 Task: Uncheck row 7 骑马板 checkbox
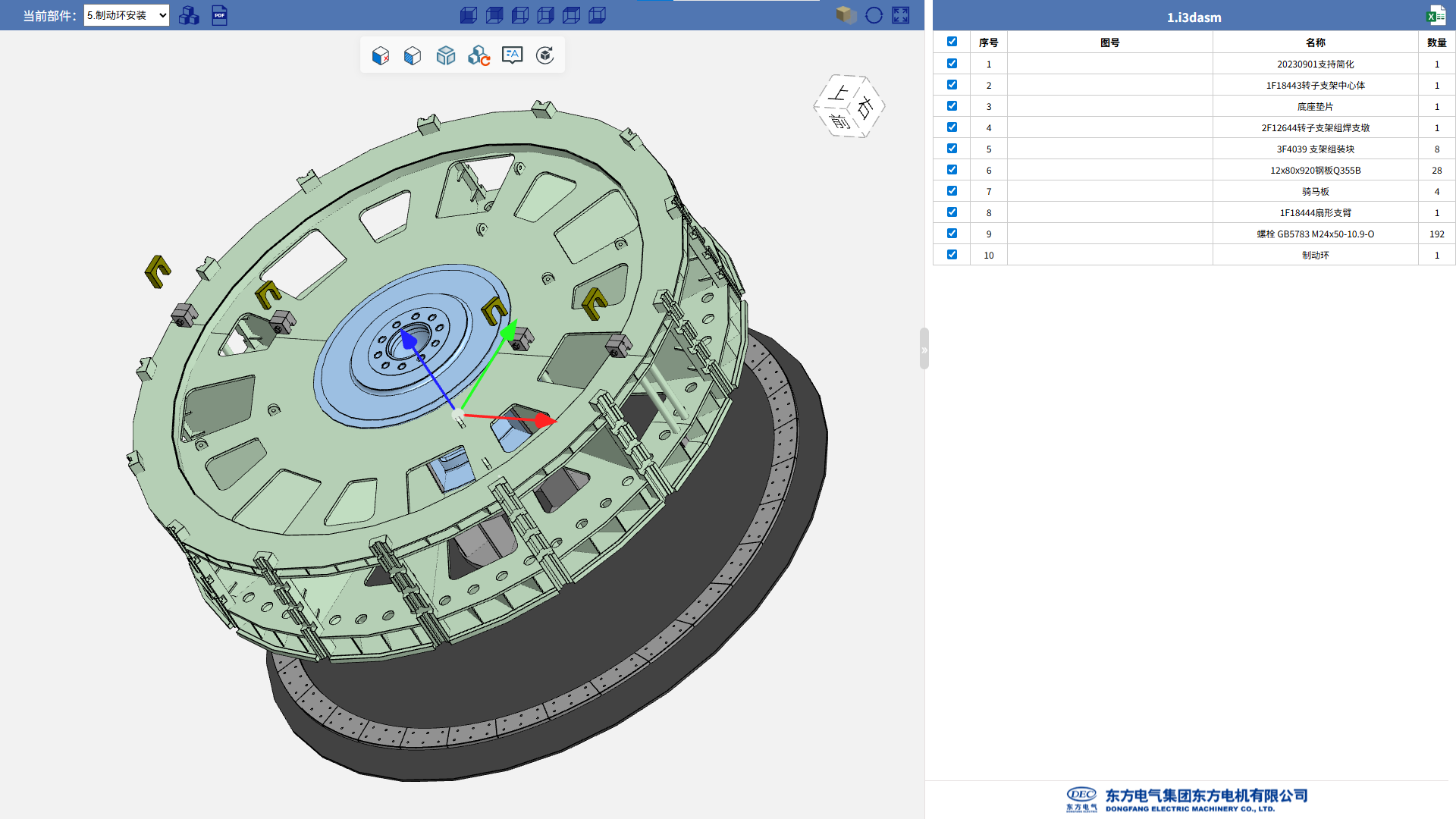click(952, 191)
